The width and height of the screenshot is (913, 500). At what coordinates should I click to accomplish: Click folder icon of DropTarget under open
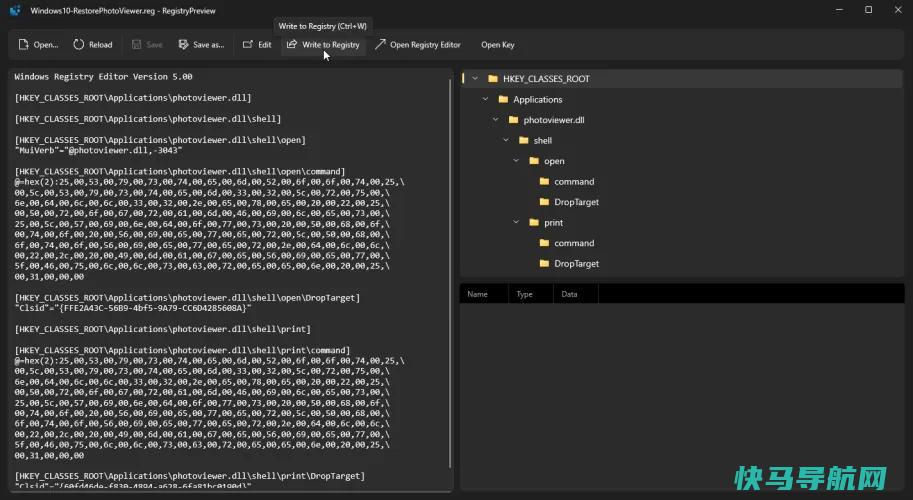[x=544, y=202]
